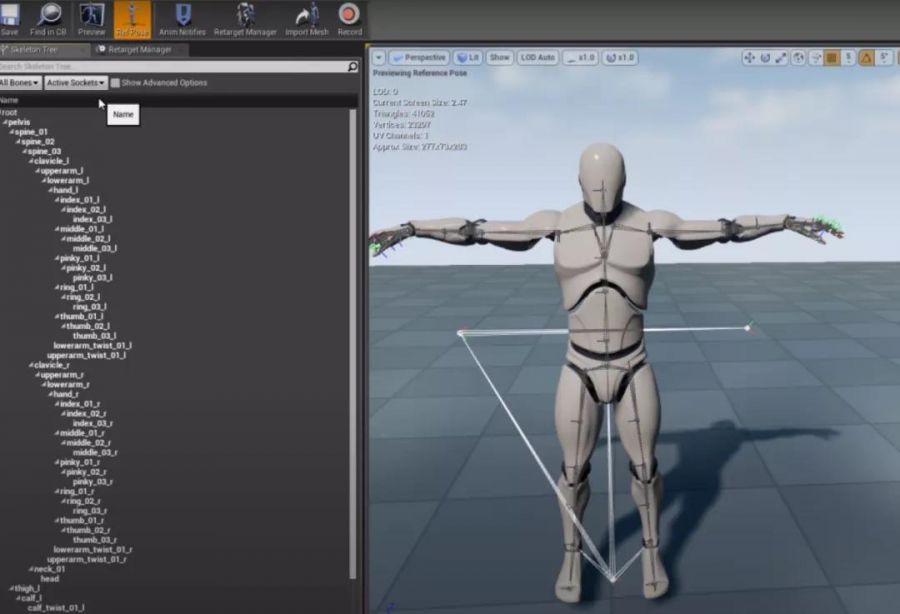
Task: Open the grid snap size value dropdown
Action: [x=848, y=58]
